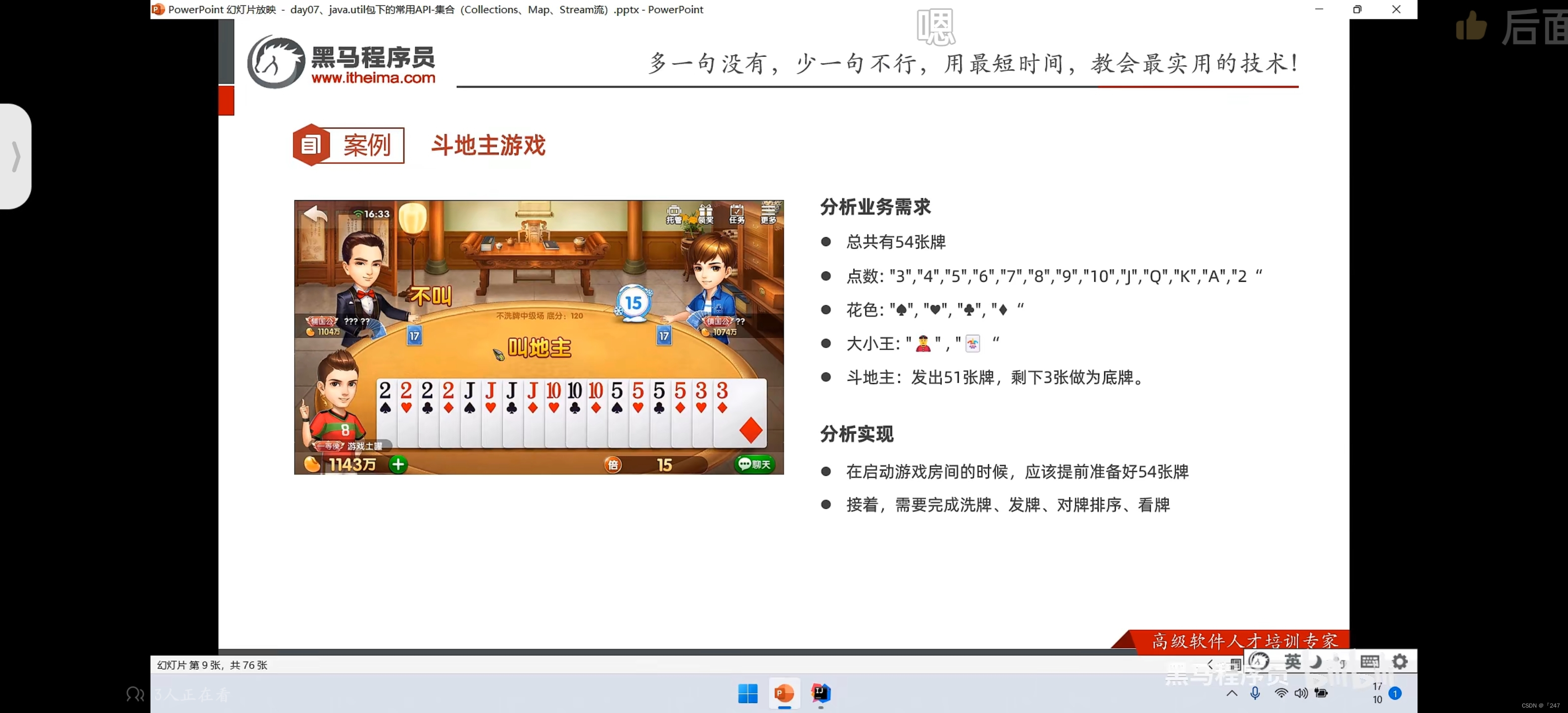Click the microphone tray icon

pos(1255,693)
